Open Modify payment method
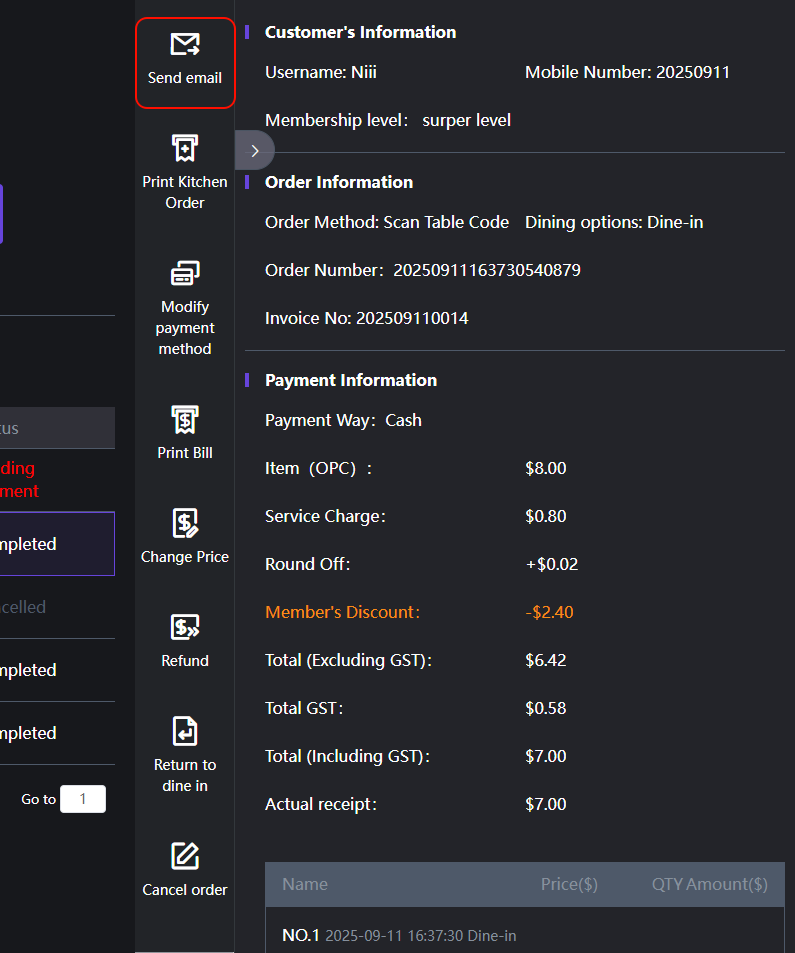The width and height of the screenshot is (795, 953). pos(185,273)
